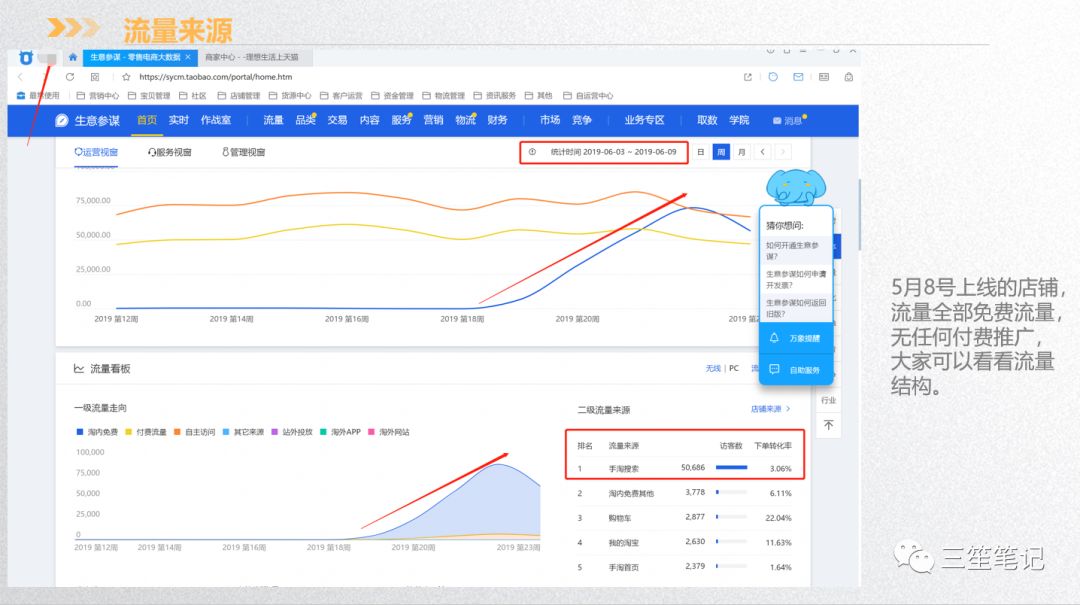Open 学院 in the blue navbar
Viewport: 1080px width, 605px height.
[739, 121]
